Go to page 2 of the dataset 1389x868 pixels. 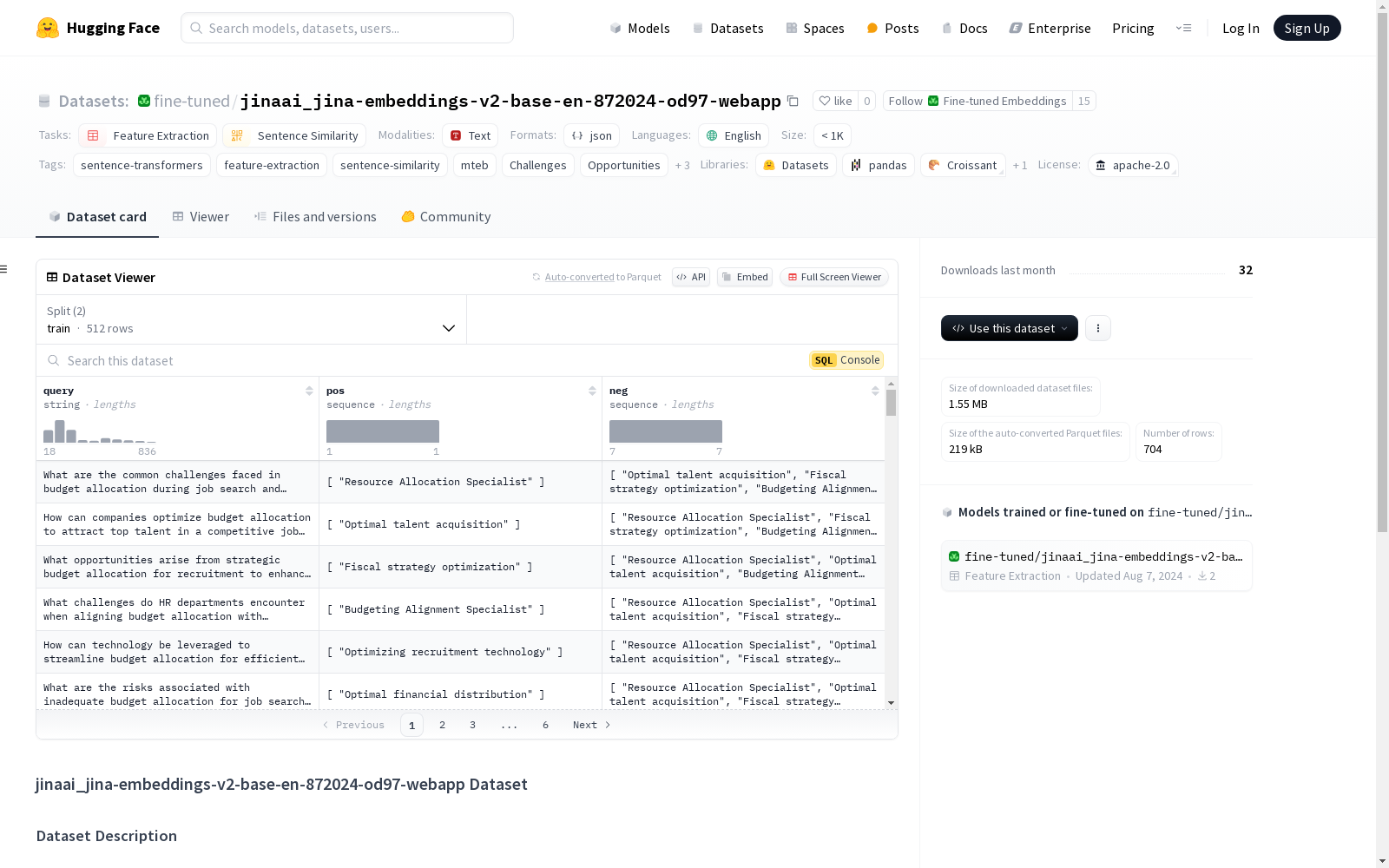pos(443,725)
